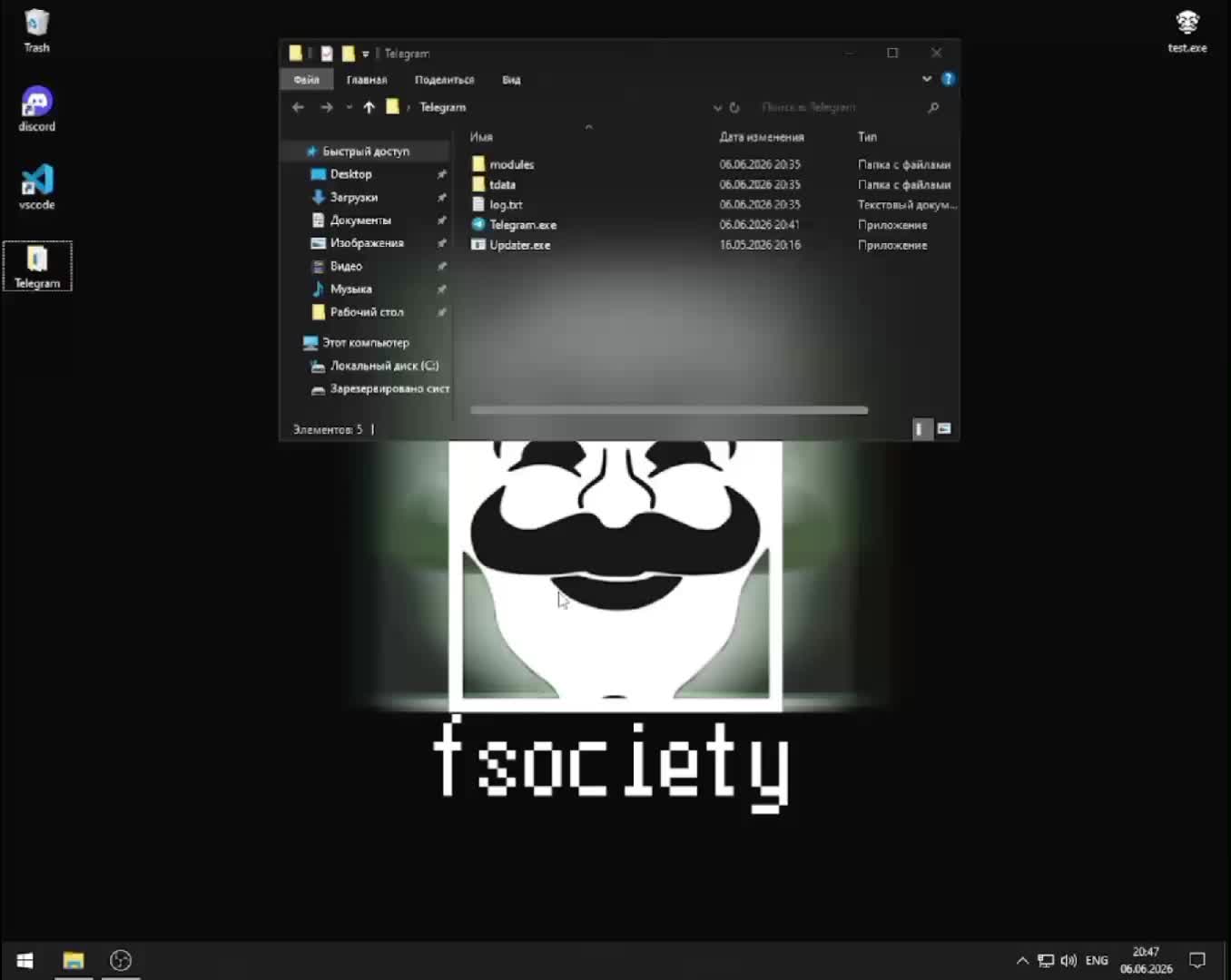Viewport: 1231px width, 980px height.
Task: Click the New folder icon in Explorer's title bar
Action: tap(348, 54)
